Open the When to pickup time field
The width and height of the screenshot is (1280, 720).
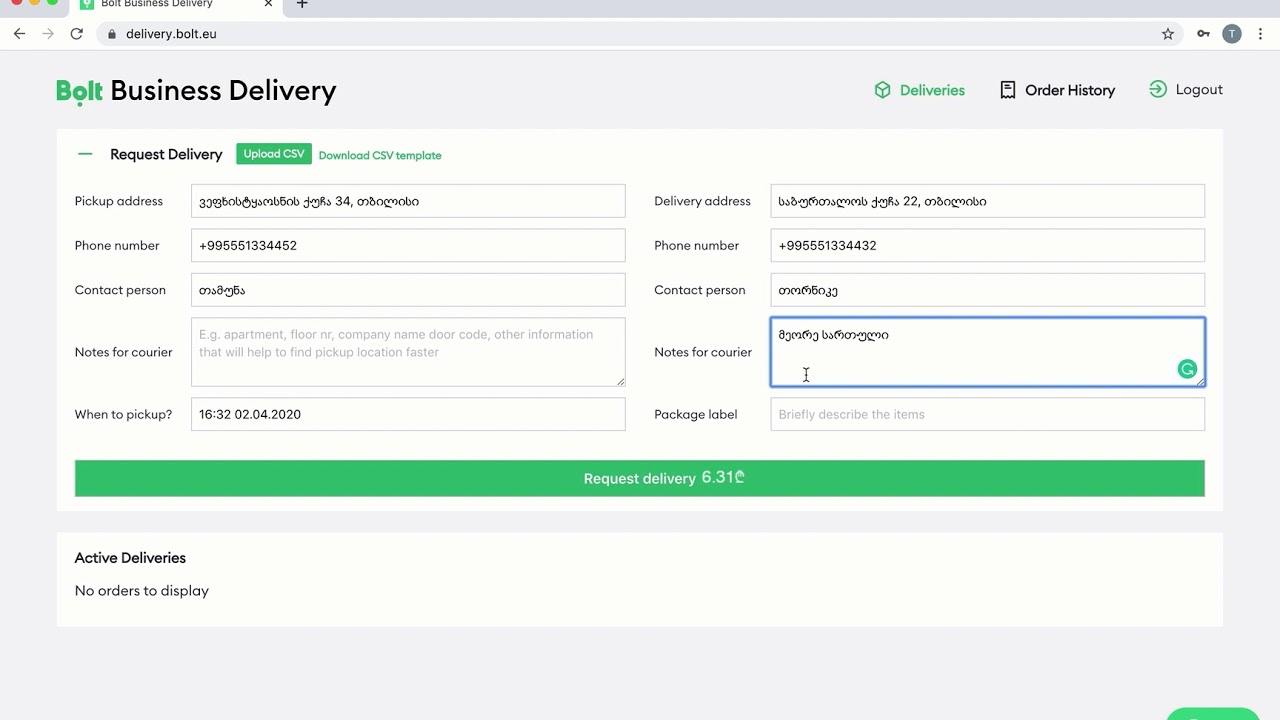(x=408, y=414)
